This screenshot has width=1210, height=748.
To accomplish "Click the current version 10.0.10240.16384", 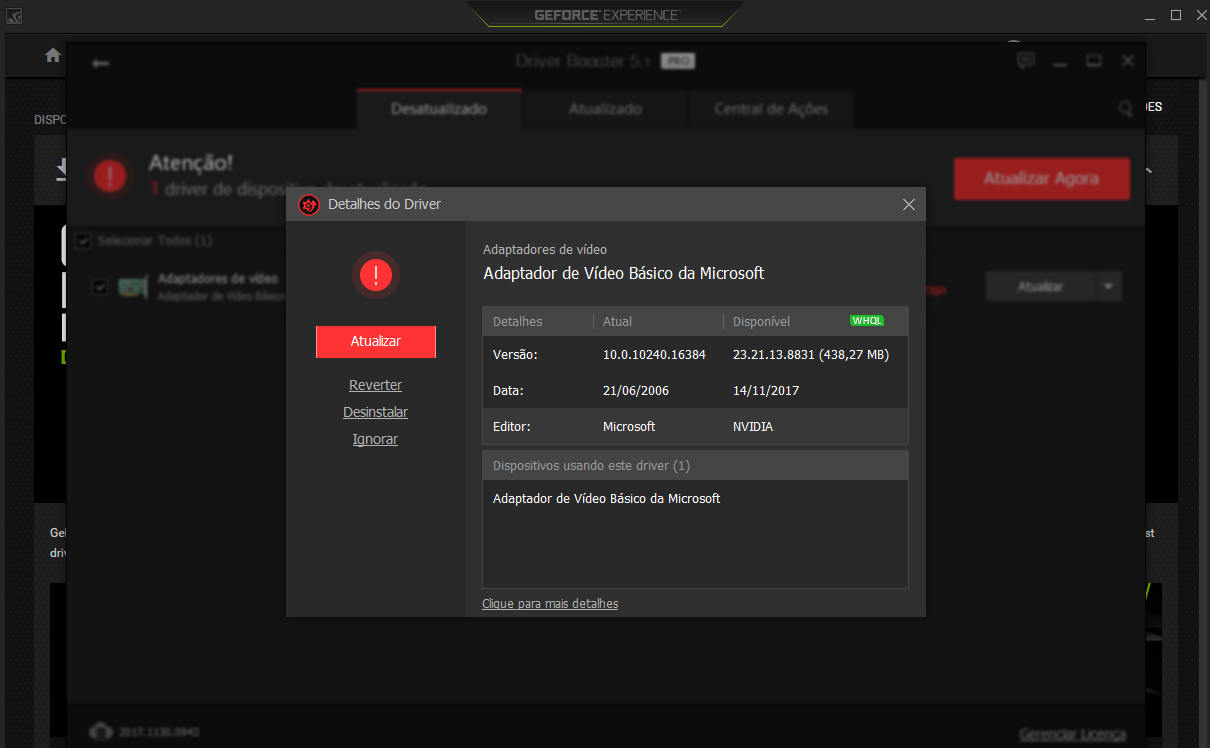I will pos(654,354).
